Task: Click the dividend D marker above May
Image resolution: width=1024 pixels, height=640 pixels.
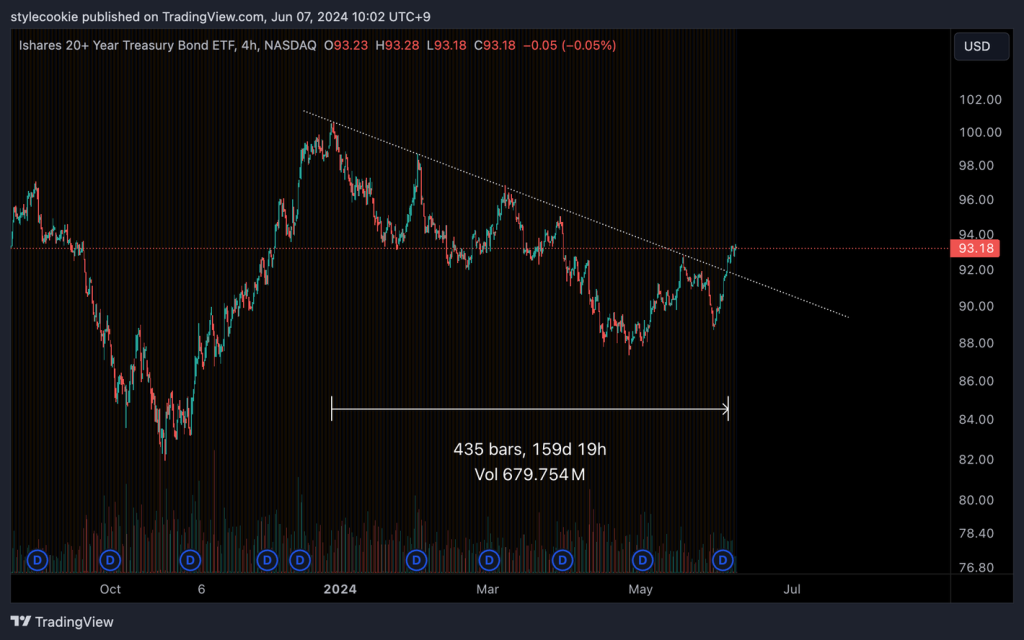Action: click(x=642, y=560)
